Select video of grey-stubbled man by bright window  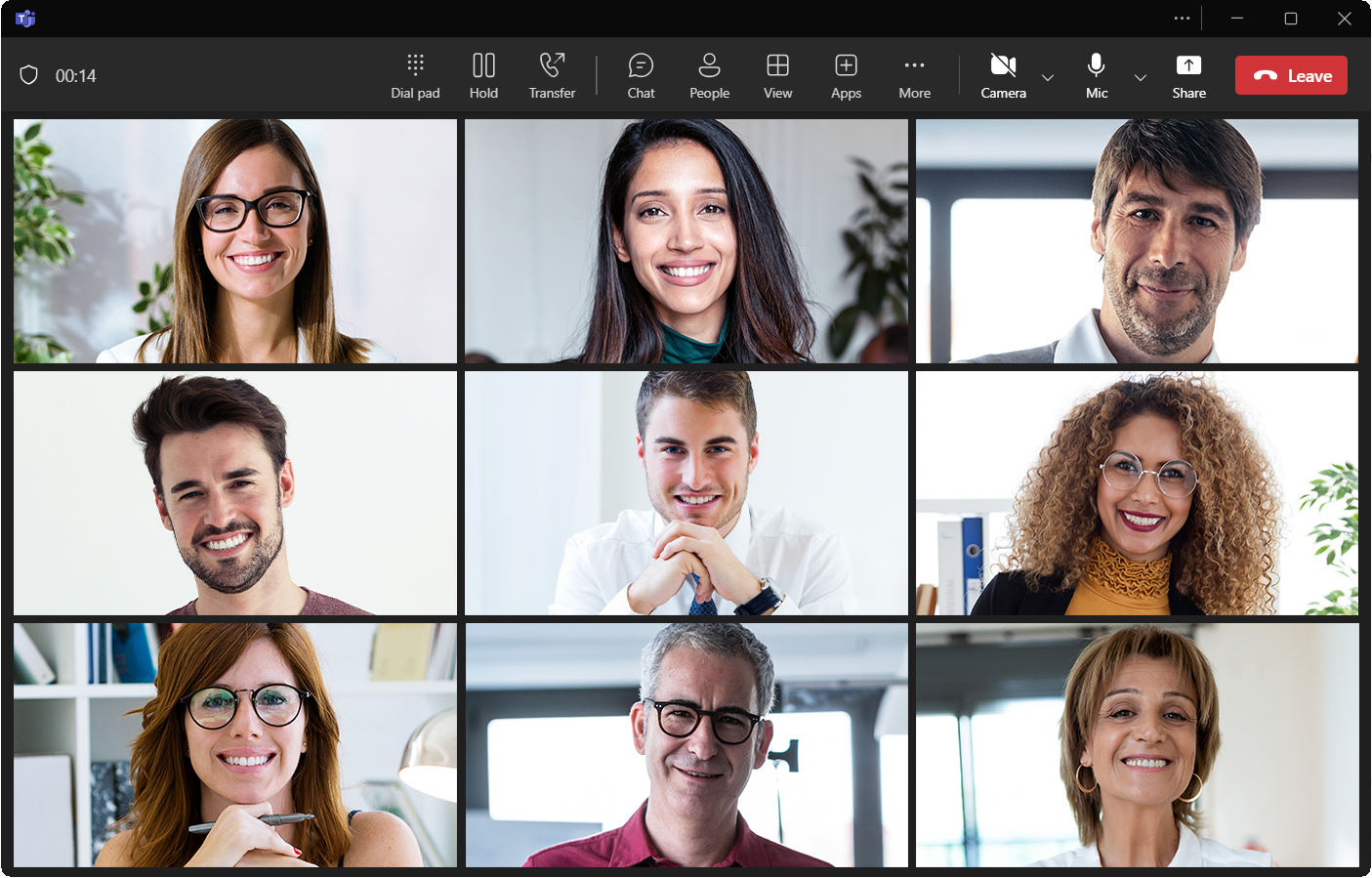point(1137,241)
